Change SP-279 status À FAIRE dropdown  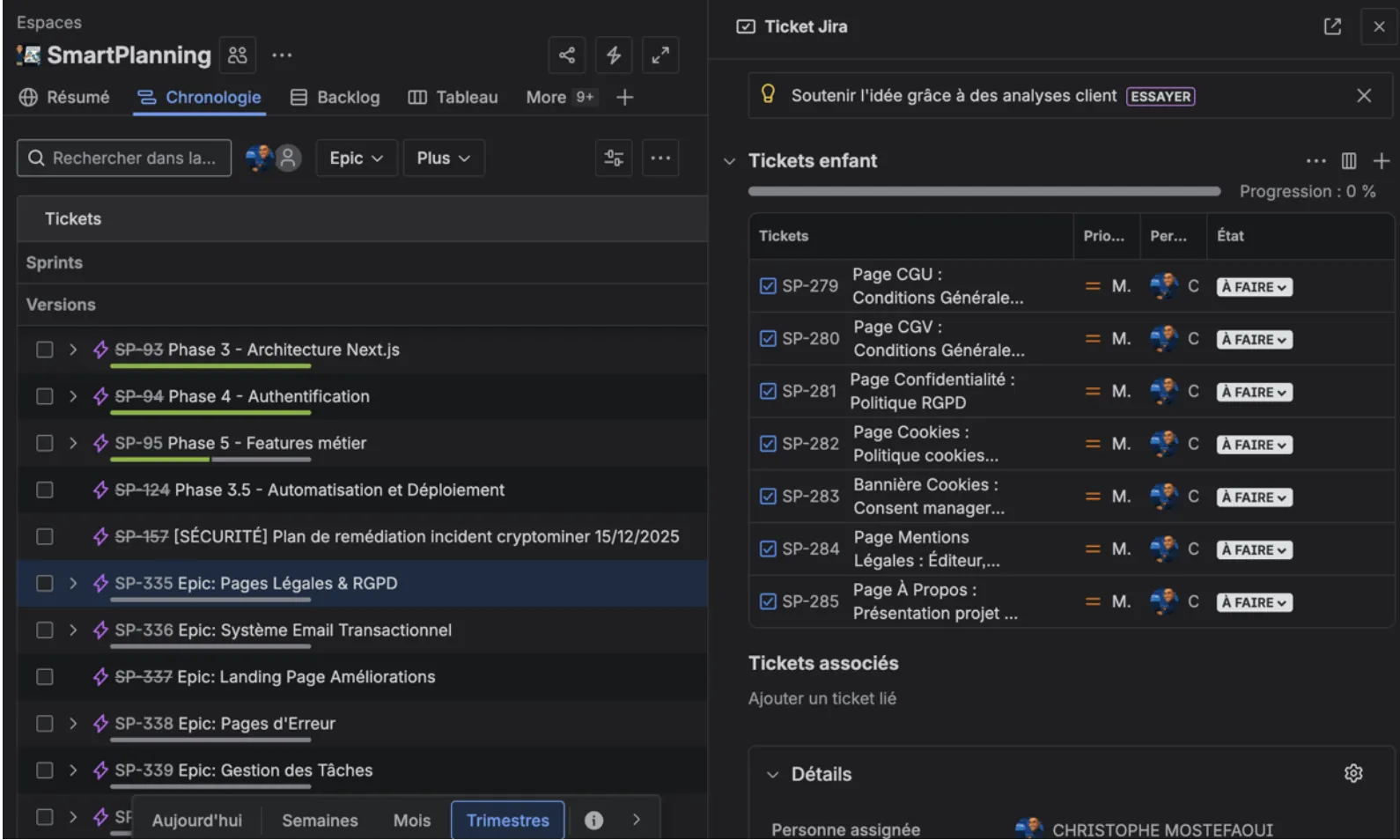pos(1254,287)
